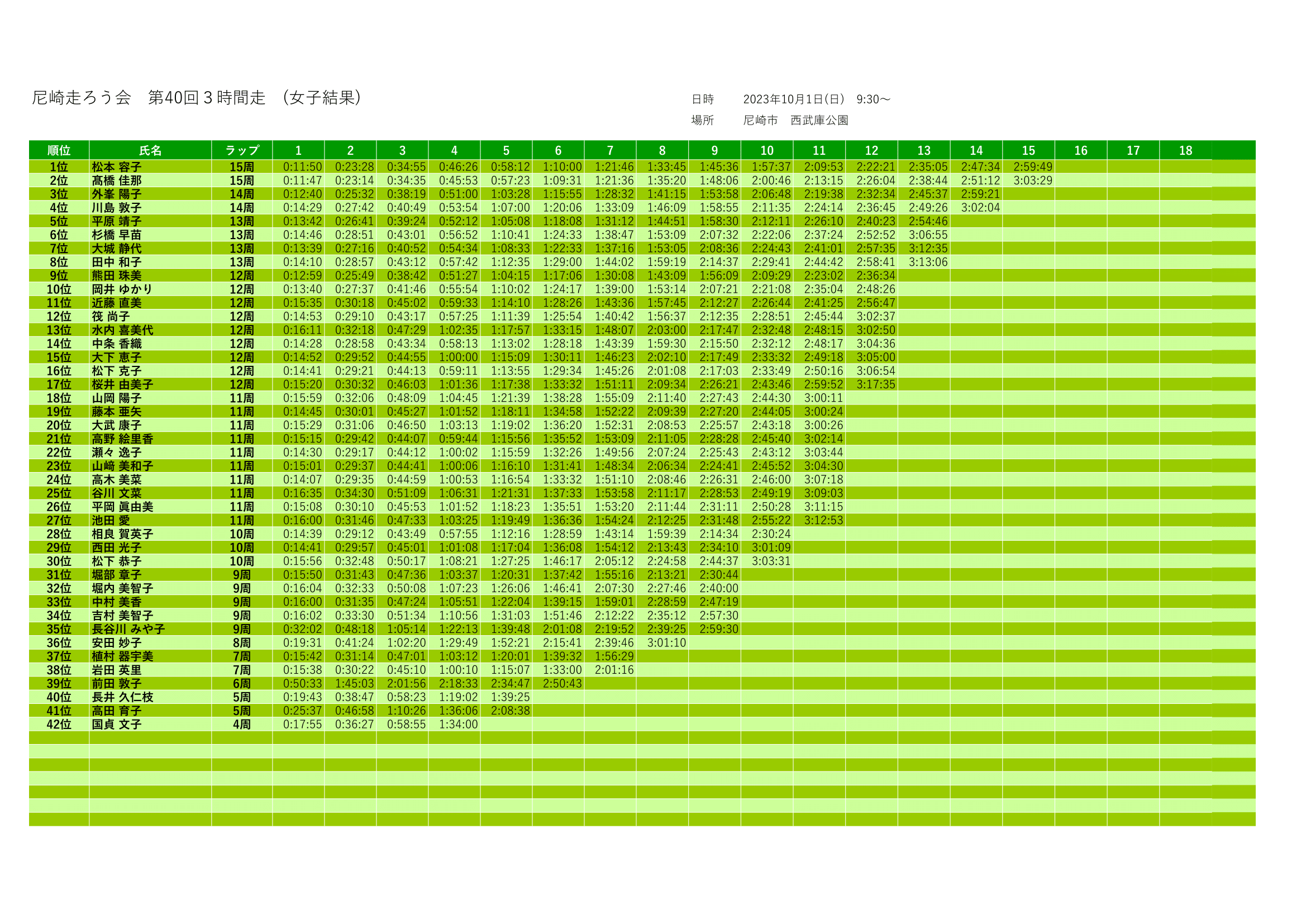This screenshot has width=1306, height=924.
Task: Click the time 2:59:49 in row 1位
Action: (x=1033, y=166)
